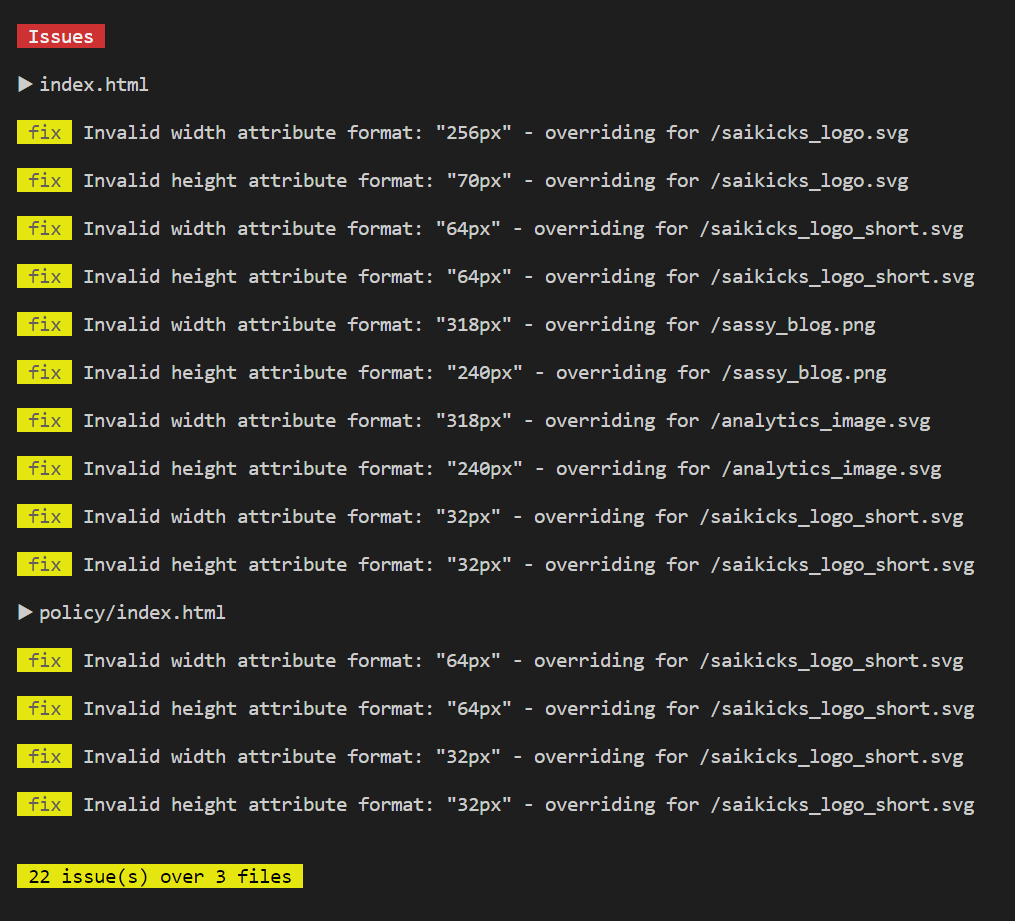Select the policy/index.html file name
Viewport: 1015px width, 921px height.
pos(132,613)
